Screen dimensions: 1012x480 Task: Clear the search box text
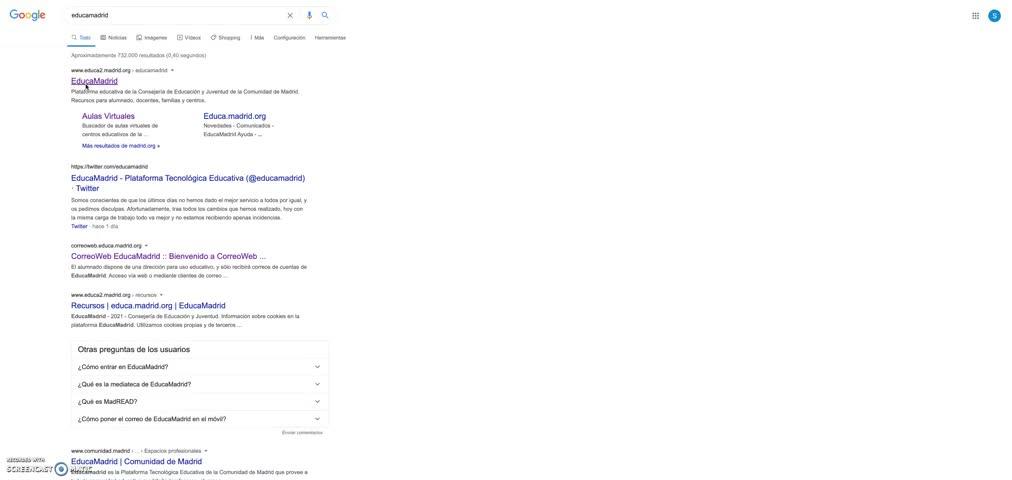290,15
